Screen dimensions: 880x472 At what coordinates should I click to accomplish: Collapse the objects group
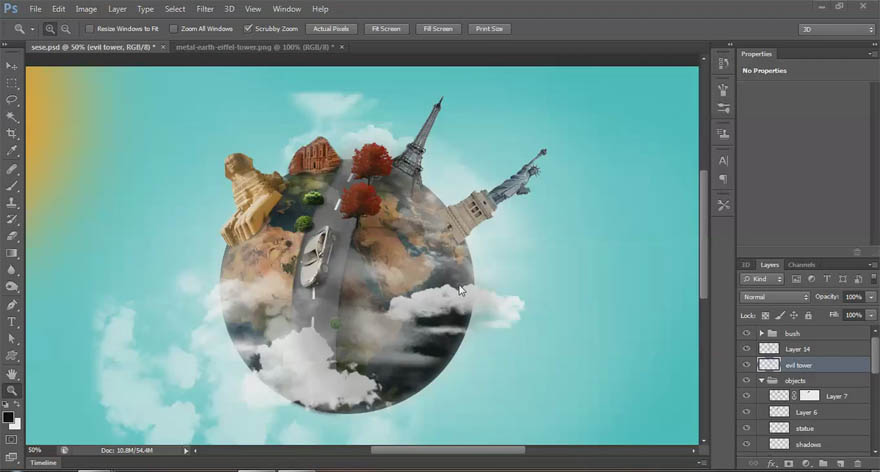coord(762,381)
